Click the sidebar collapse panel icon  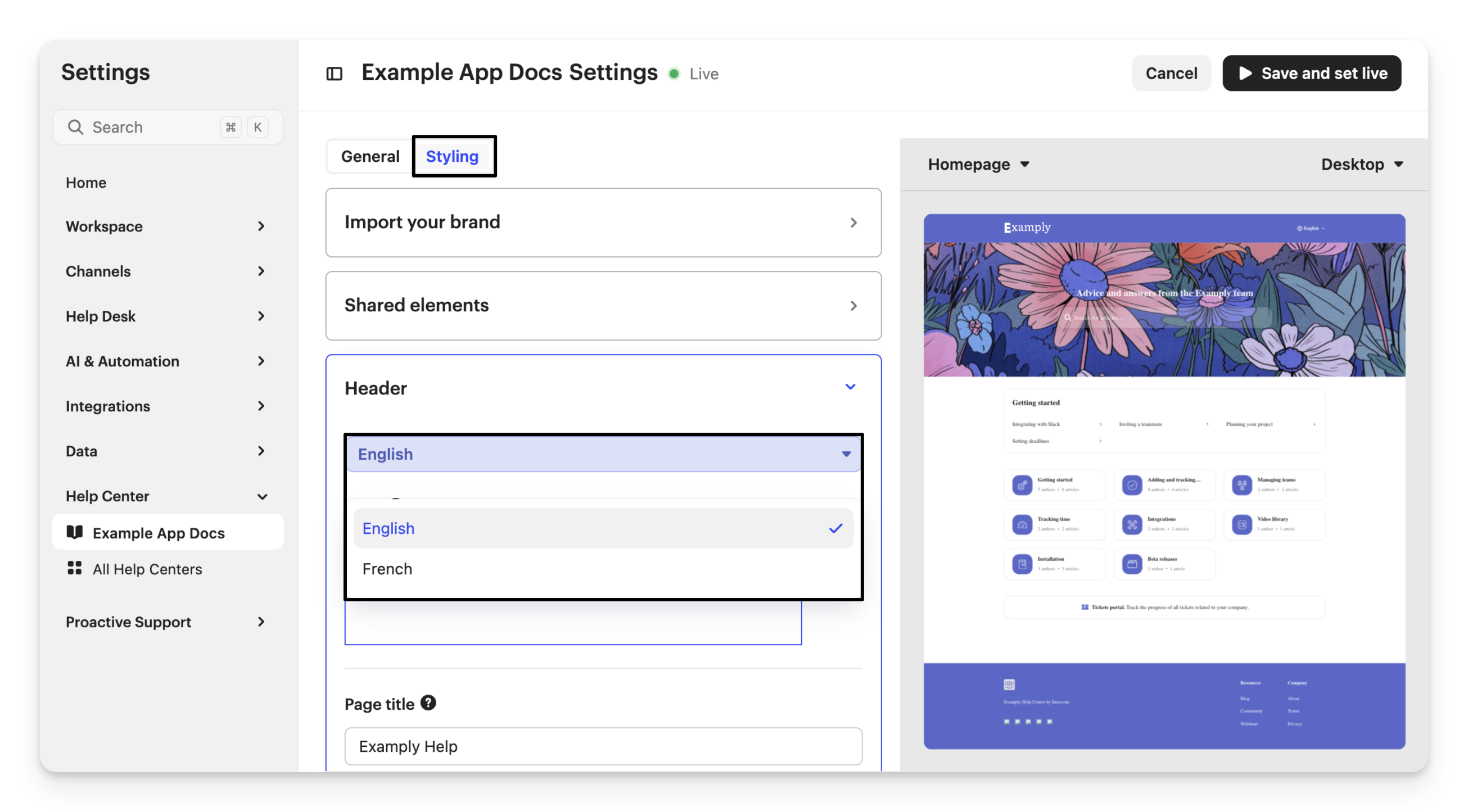pyautogui.click(x=334, y=74)
